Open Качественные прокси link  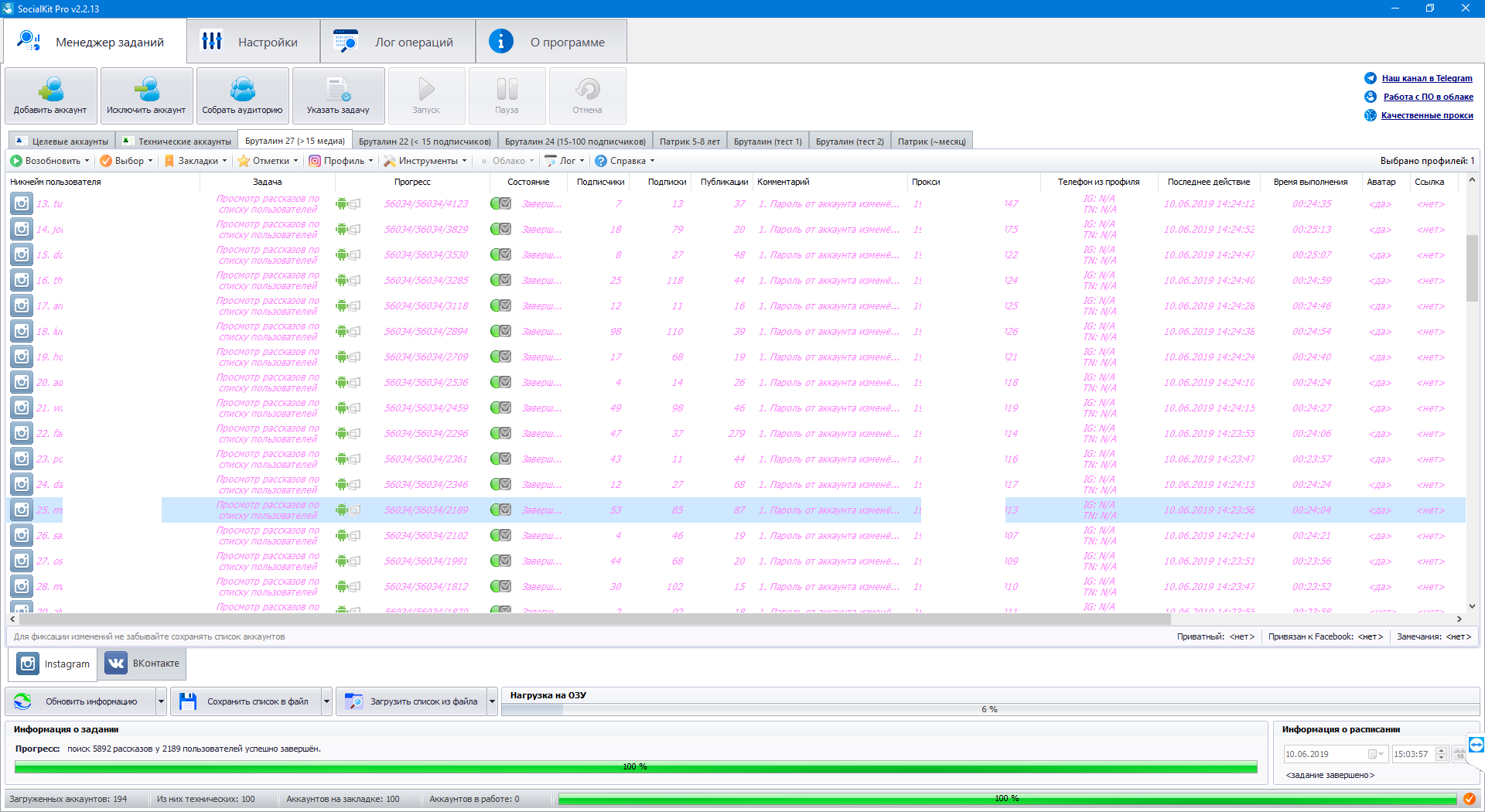pos(1427,115)
